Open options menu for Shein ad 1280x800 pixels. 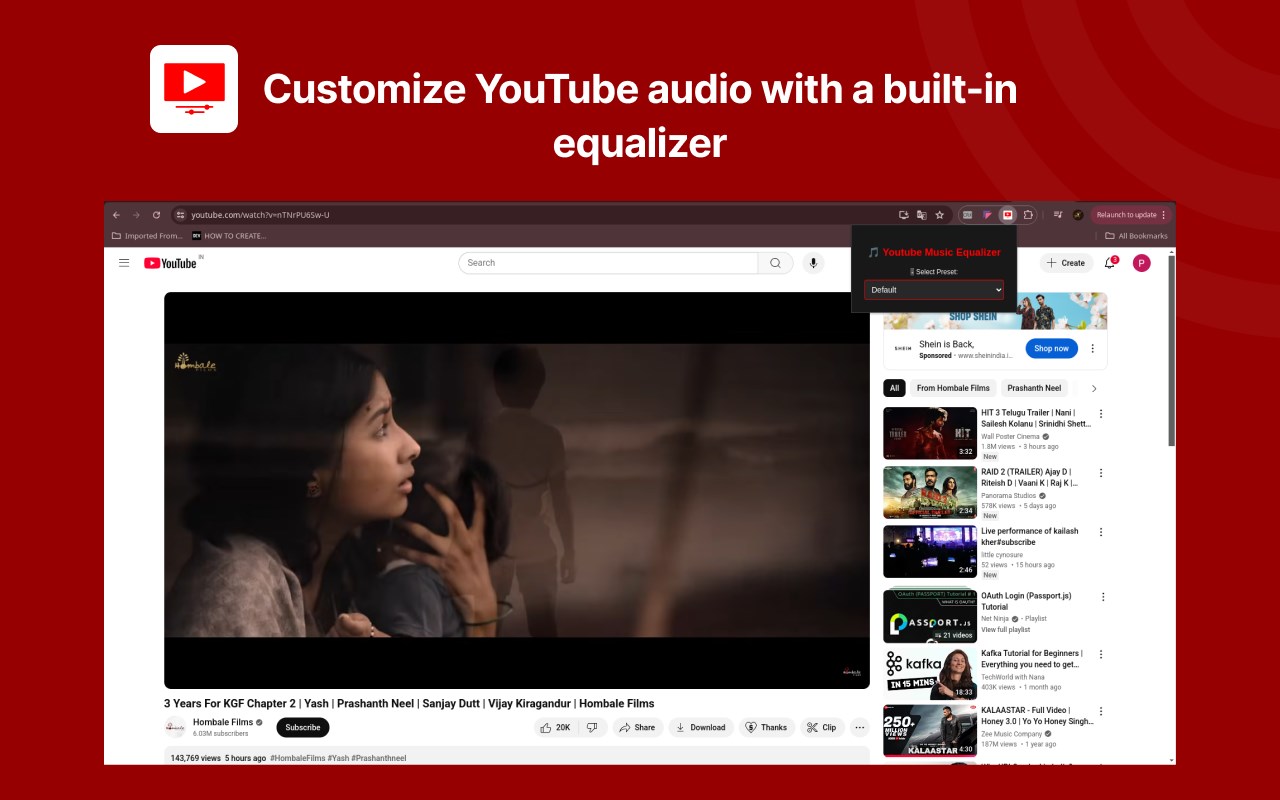1092,349
